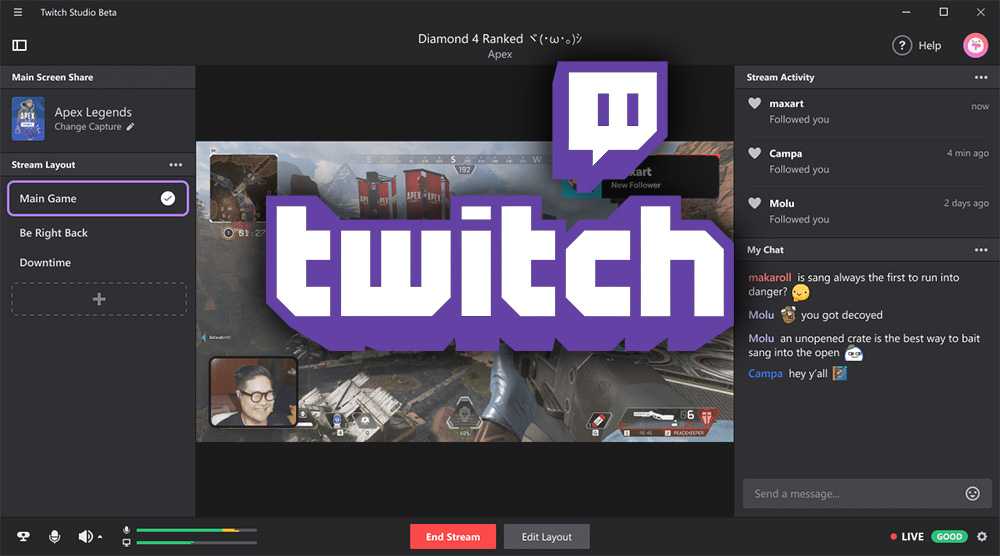Screen dimensions: 1000x556
Task: Switch to Be Right Back layout
Action: 54,233
